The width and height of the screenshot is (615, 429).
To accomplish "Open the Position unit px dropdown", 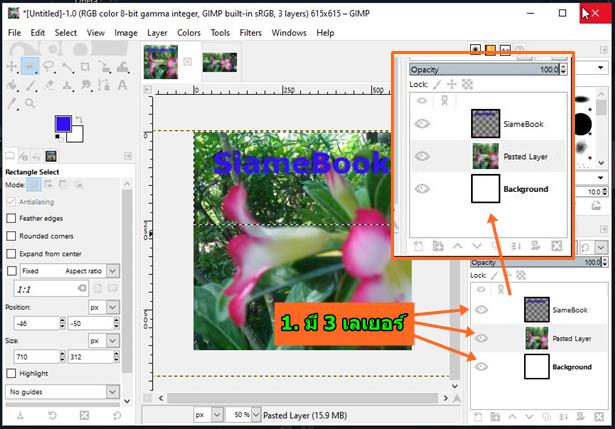I will (104, 307).
